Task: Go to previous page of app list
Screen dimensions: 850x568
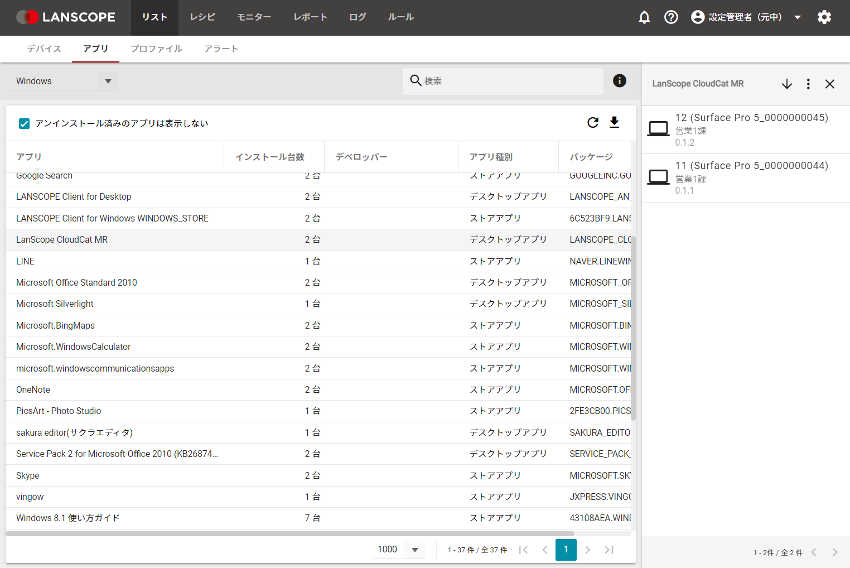Action: coord(545,550)
